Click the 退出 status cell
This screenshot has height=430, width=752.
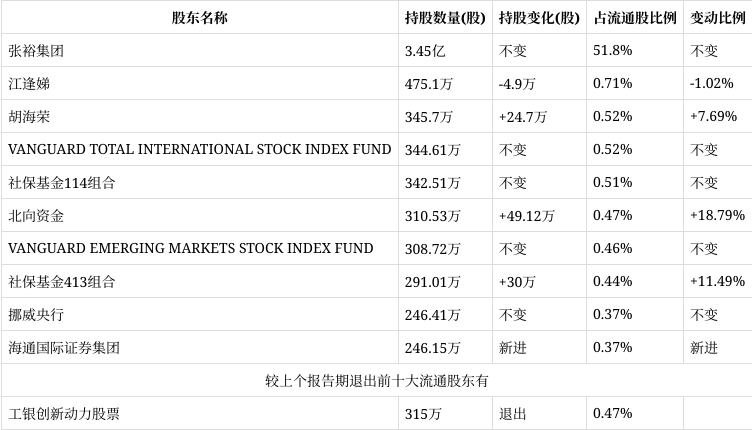point(512,413)
